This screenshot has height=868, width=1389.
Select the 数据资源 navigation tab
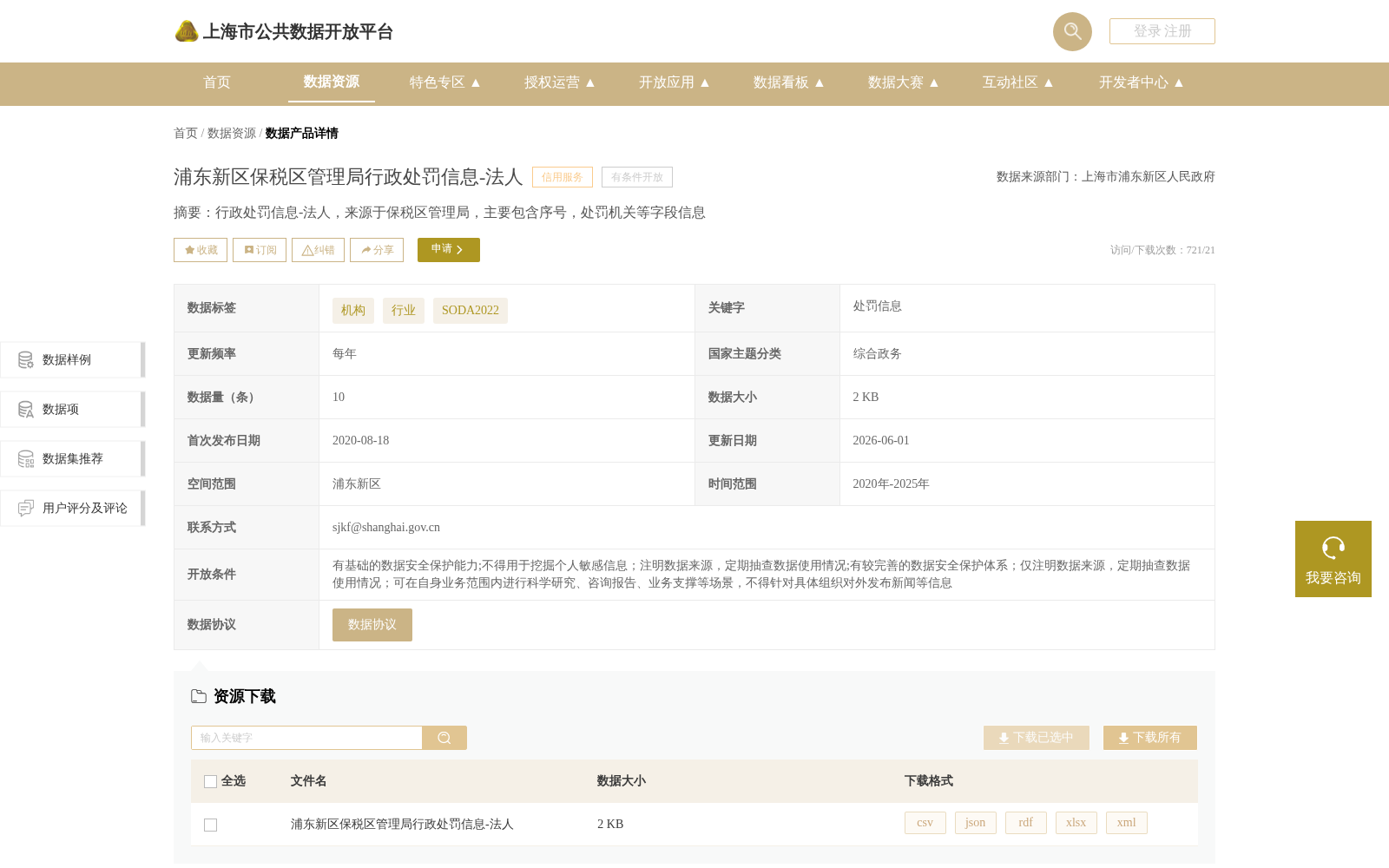[x=332, y=82]
